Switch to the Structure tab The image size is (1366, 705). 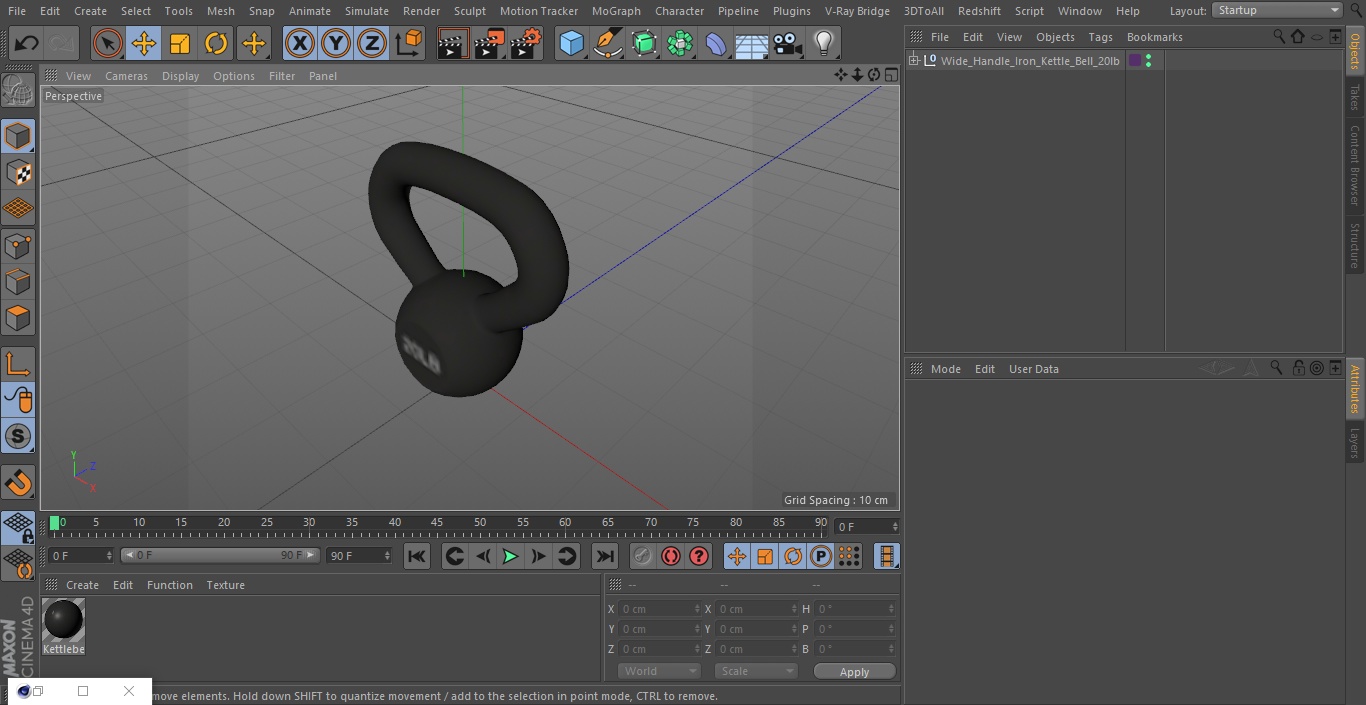1355,245
